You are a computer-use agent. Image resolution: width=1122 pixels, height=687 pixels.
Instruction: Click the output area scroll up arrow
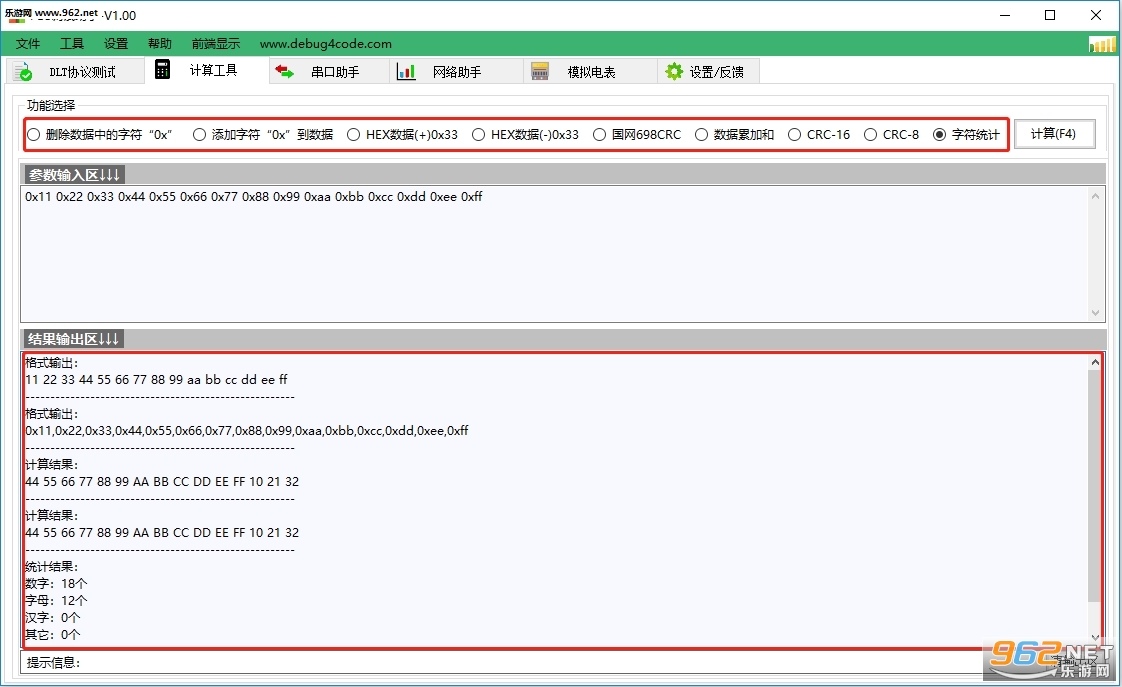pyautogui.click(x=1095, y=362)
